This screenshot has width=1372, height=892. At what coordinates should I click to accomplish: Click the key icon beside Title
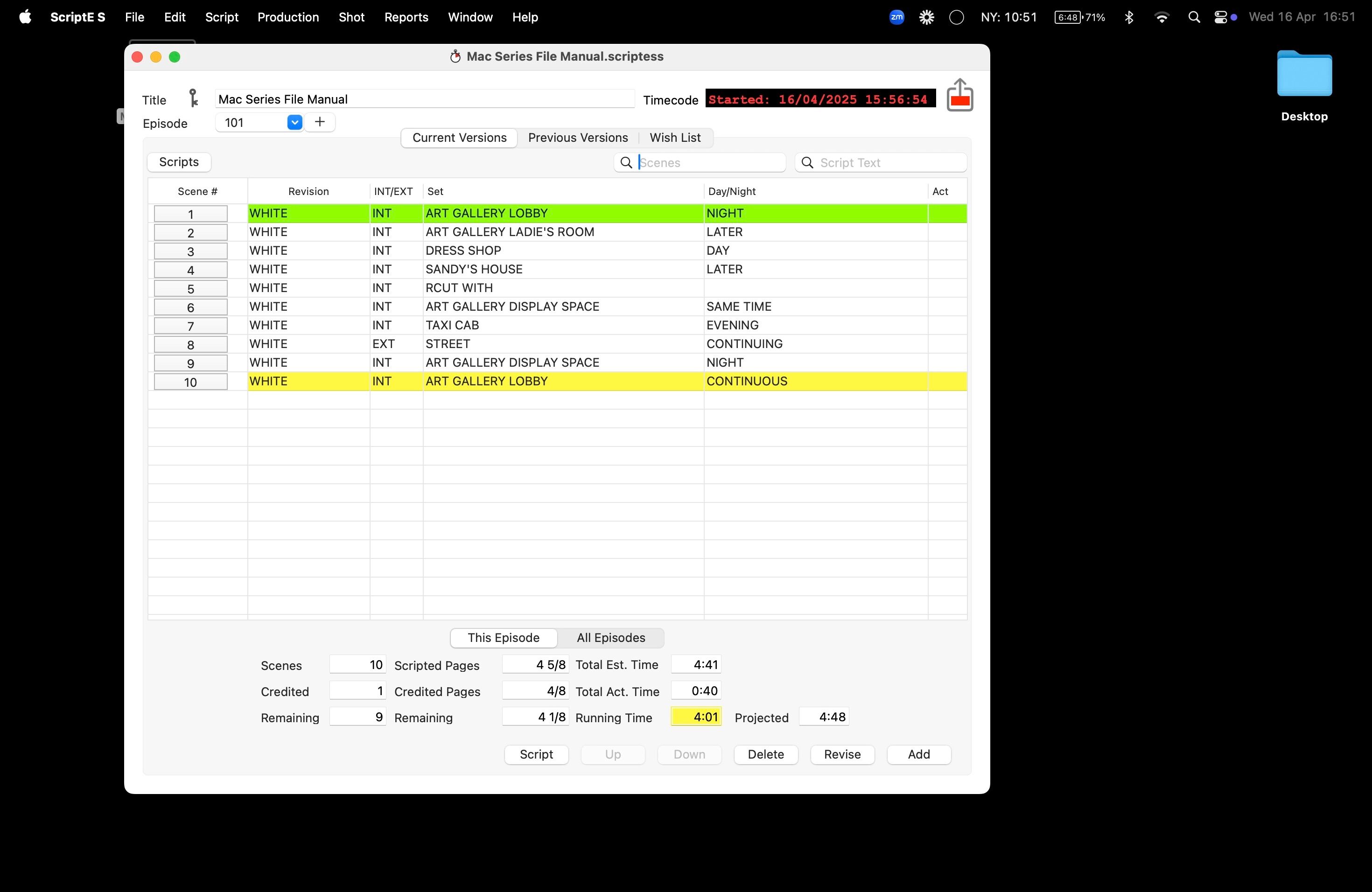194,98
